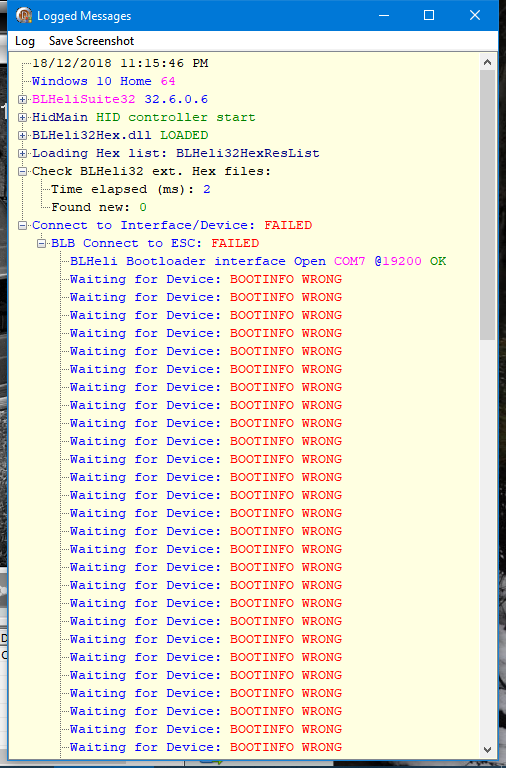Viewport: 506px width, 768px height.
Task: Select the Found new: 0 entry
Action: tap(99, 207)
